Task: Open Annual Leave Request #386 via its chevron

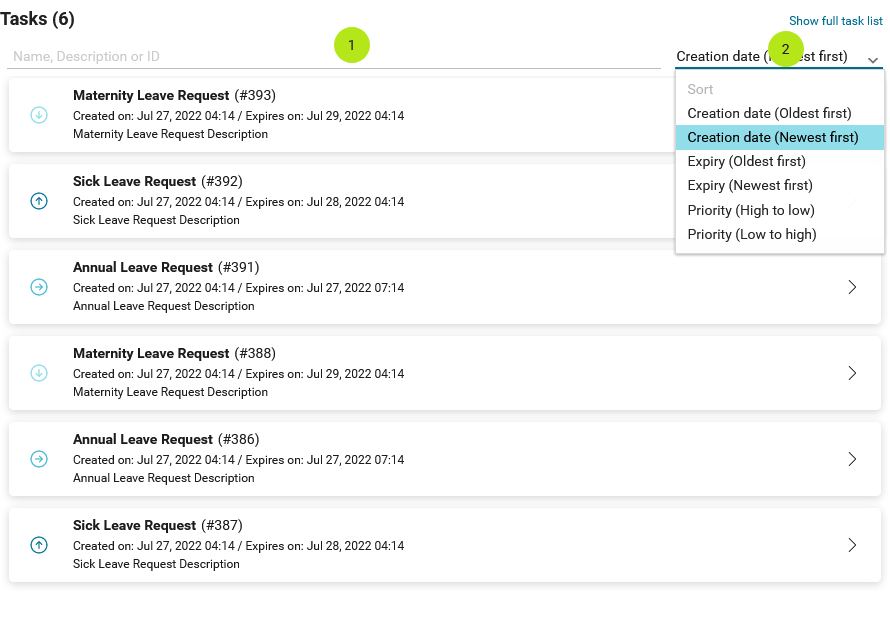Action: (852, 459)
